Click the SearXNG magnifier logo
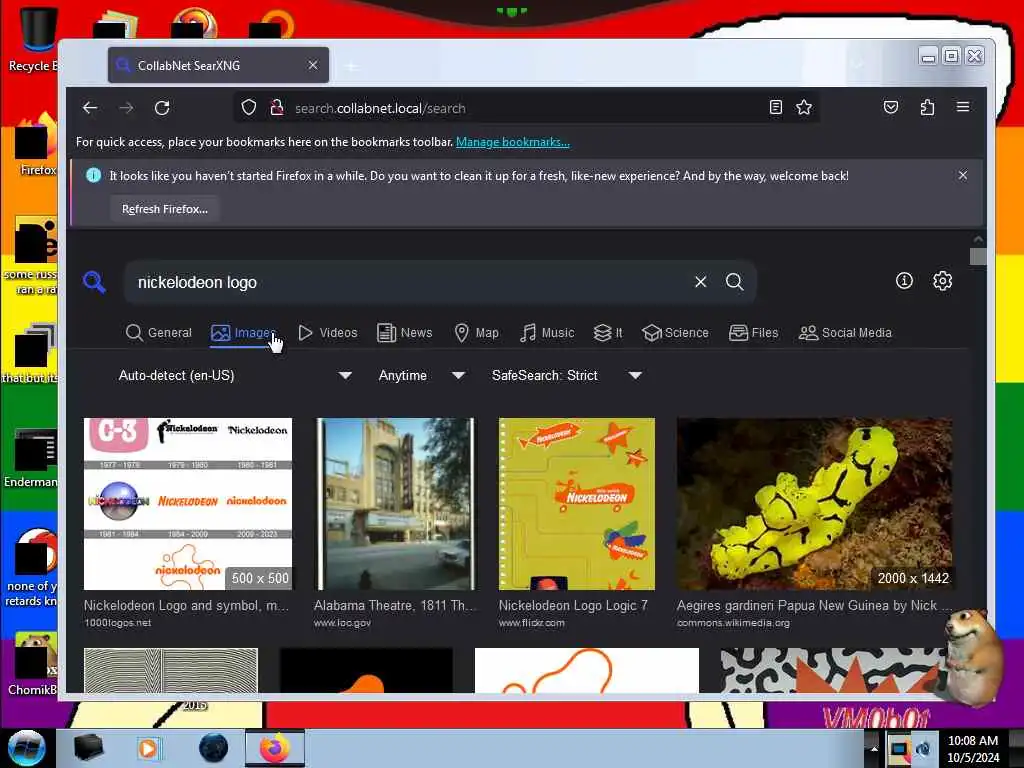The height and width of the screenshot is (768, 1024). click(94, 282)
